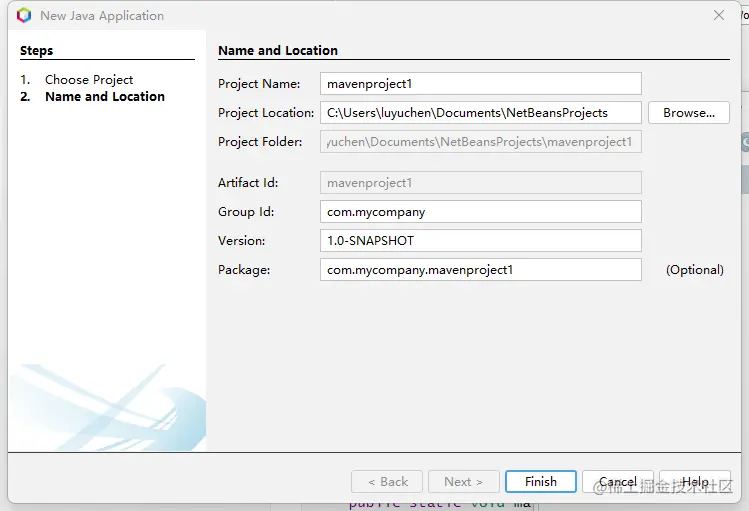Click the Finish button
The image size is (749, 511).
click(541, 481)
